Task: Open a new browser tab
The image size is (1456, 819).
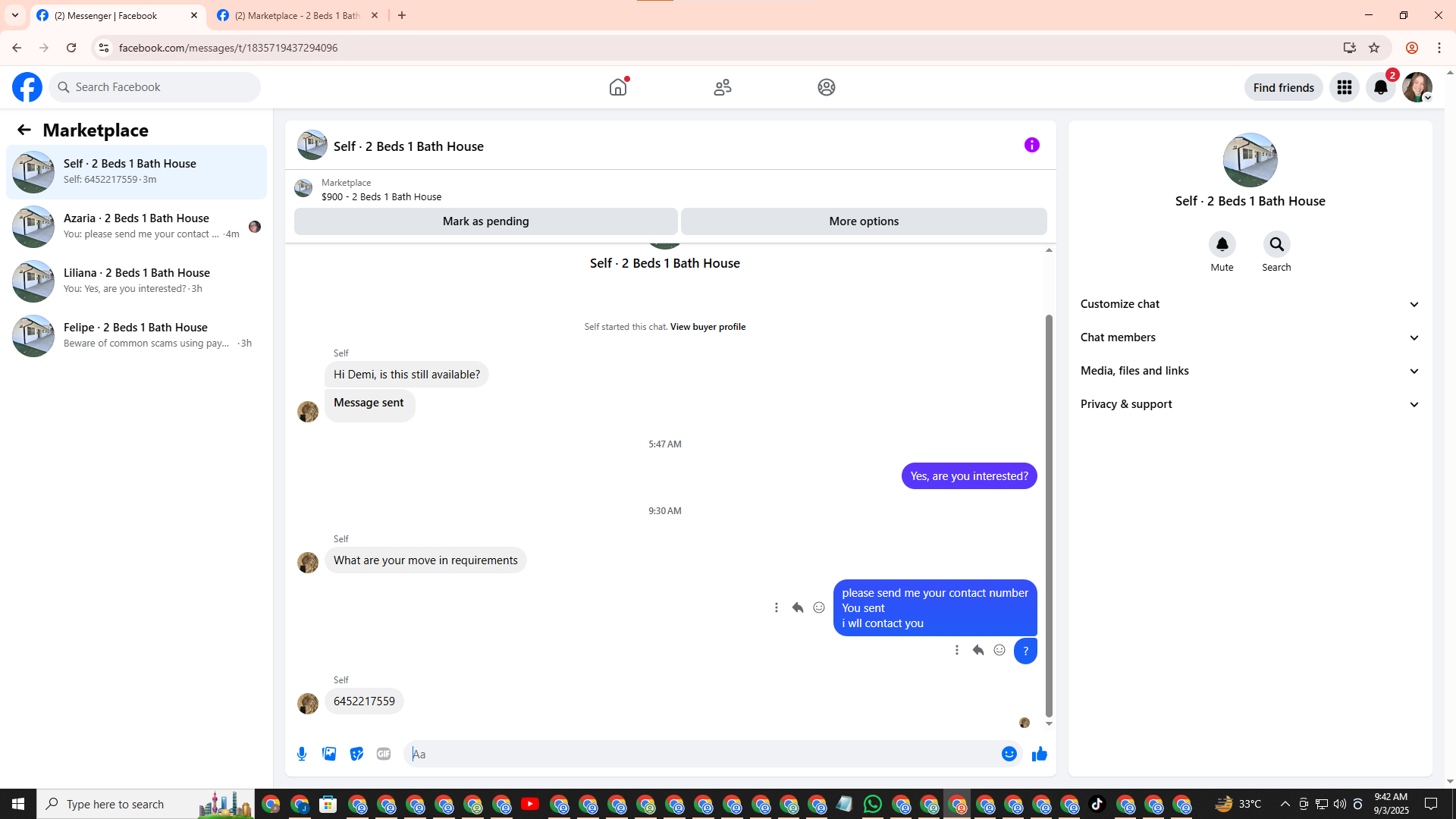Action: point(402,15)
